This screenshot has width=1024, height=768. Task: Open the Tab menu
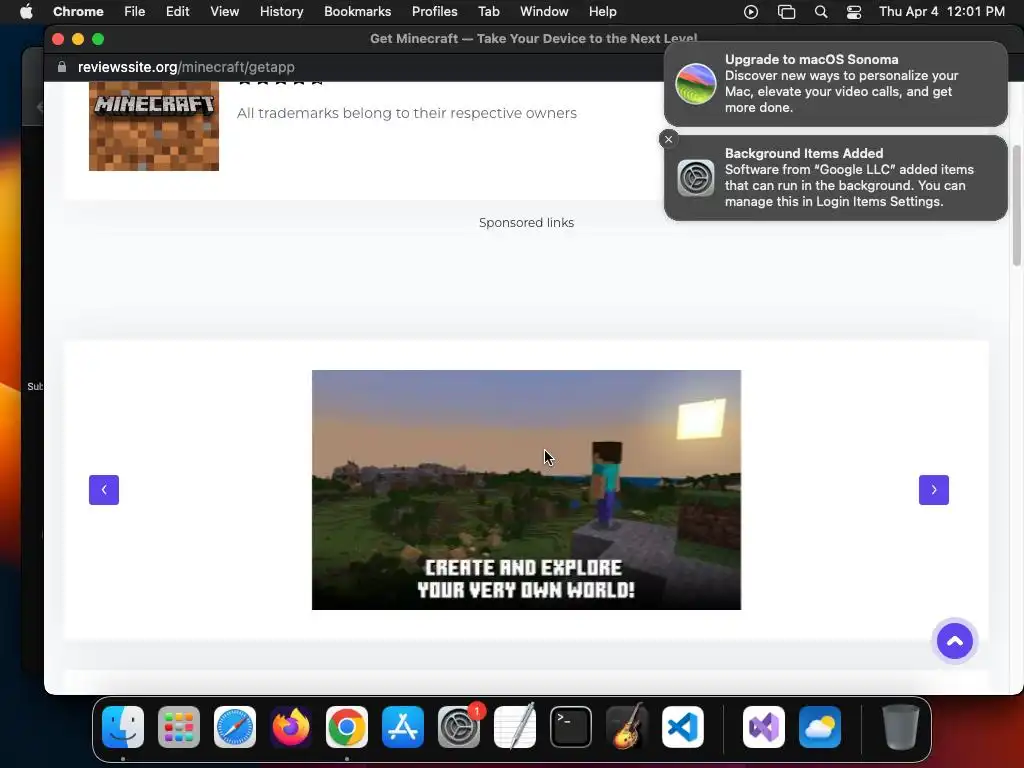488,12
